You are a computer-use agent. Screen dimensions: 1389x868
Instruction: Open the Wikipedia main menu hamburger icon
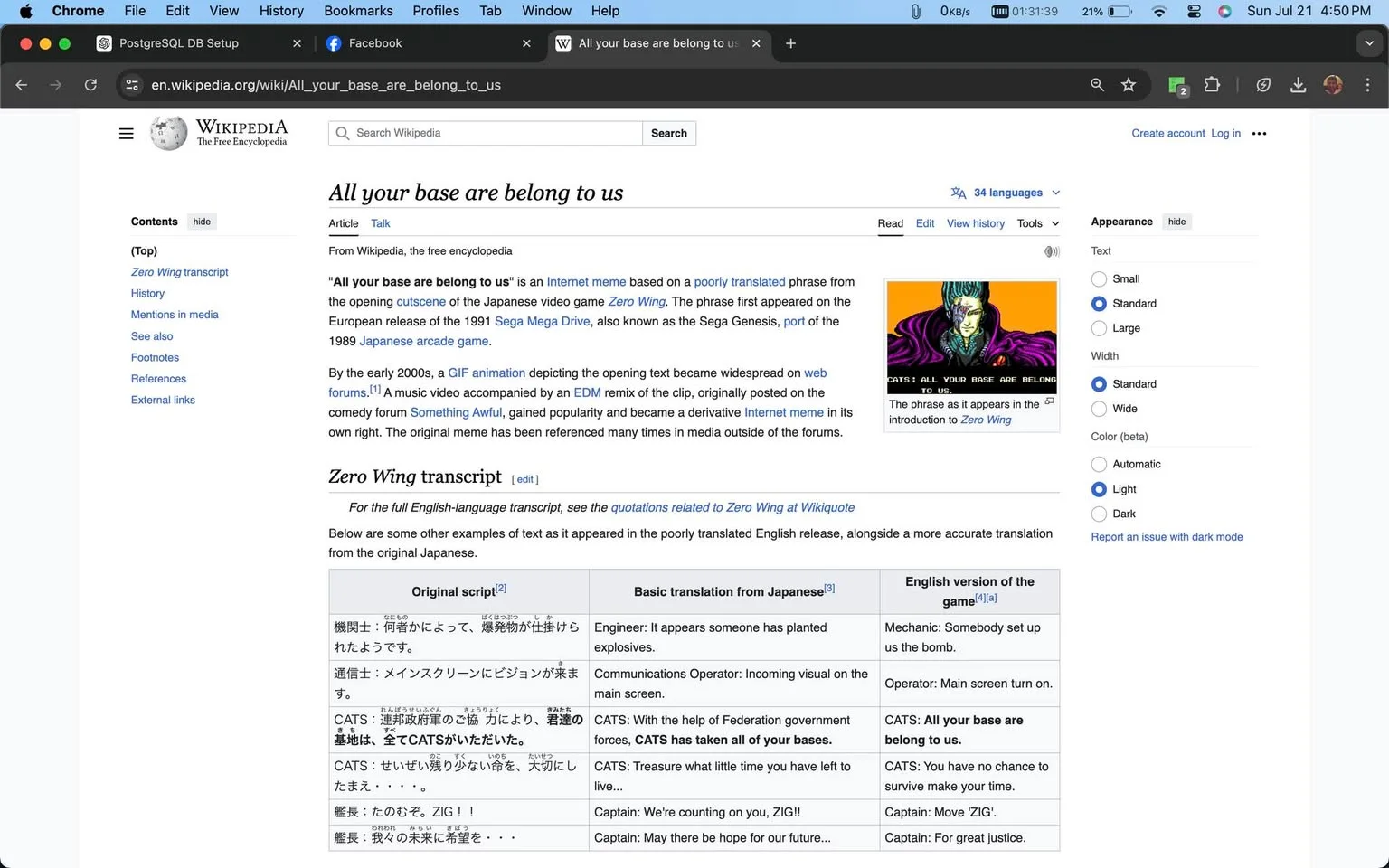(x=126, y=134)
